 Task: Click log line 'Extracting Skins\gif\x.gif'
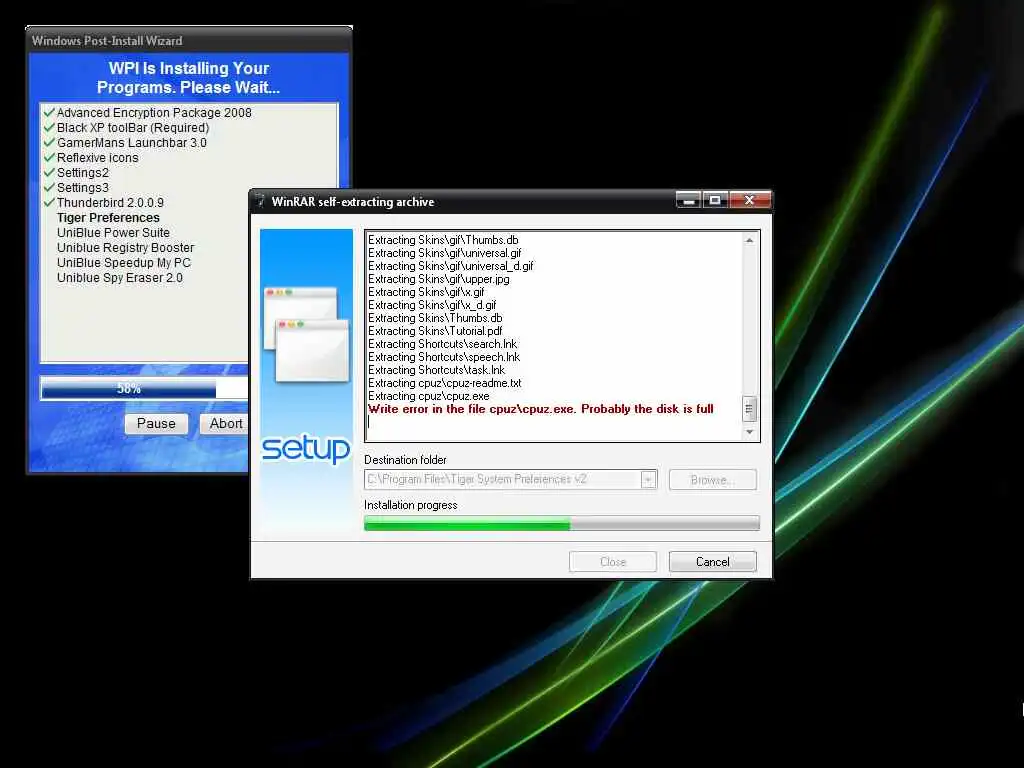click(426, 292)
